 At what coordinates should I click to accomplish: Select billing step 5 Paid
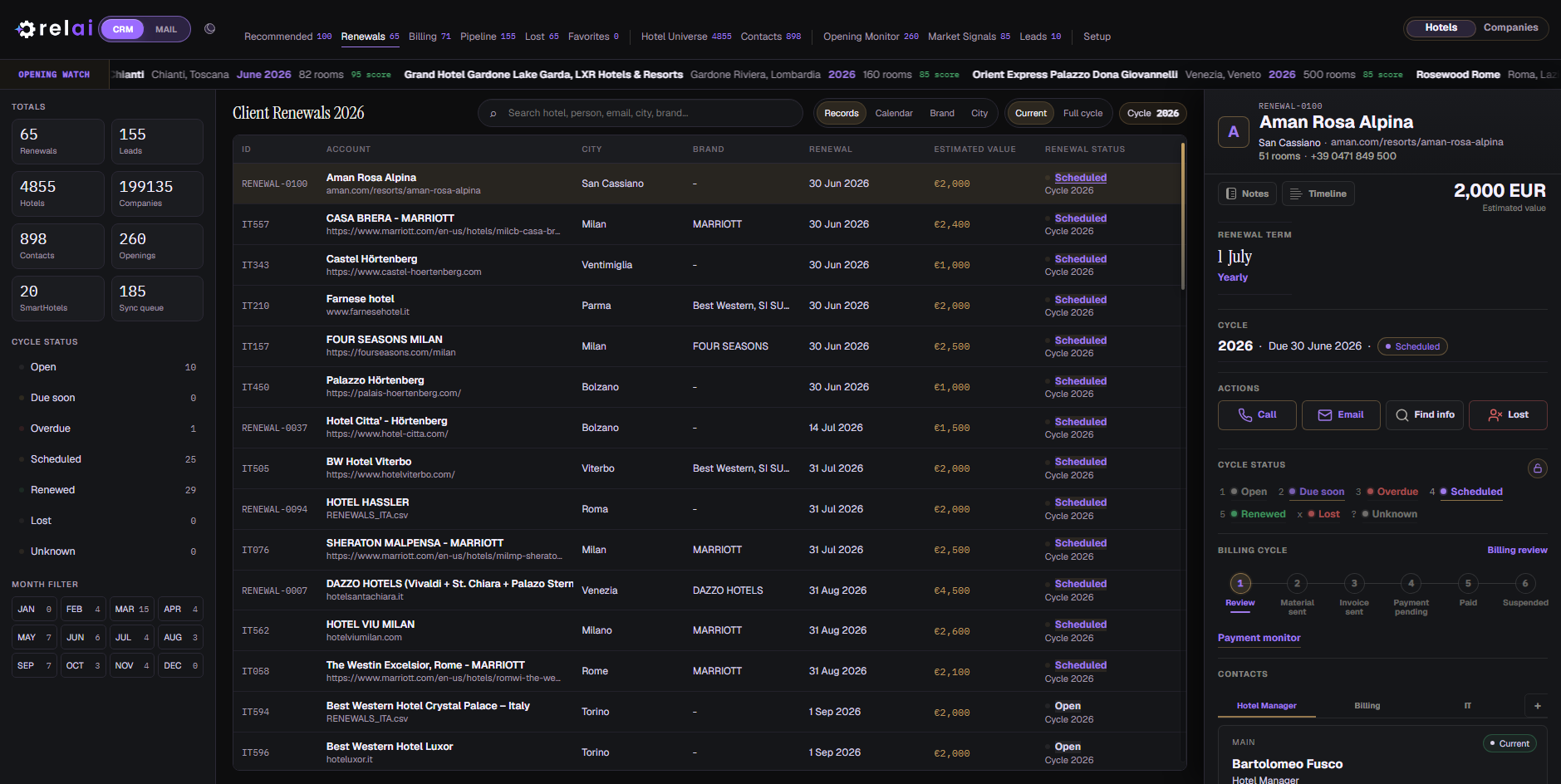pyautogui.click(x=1468, y=583)
